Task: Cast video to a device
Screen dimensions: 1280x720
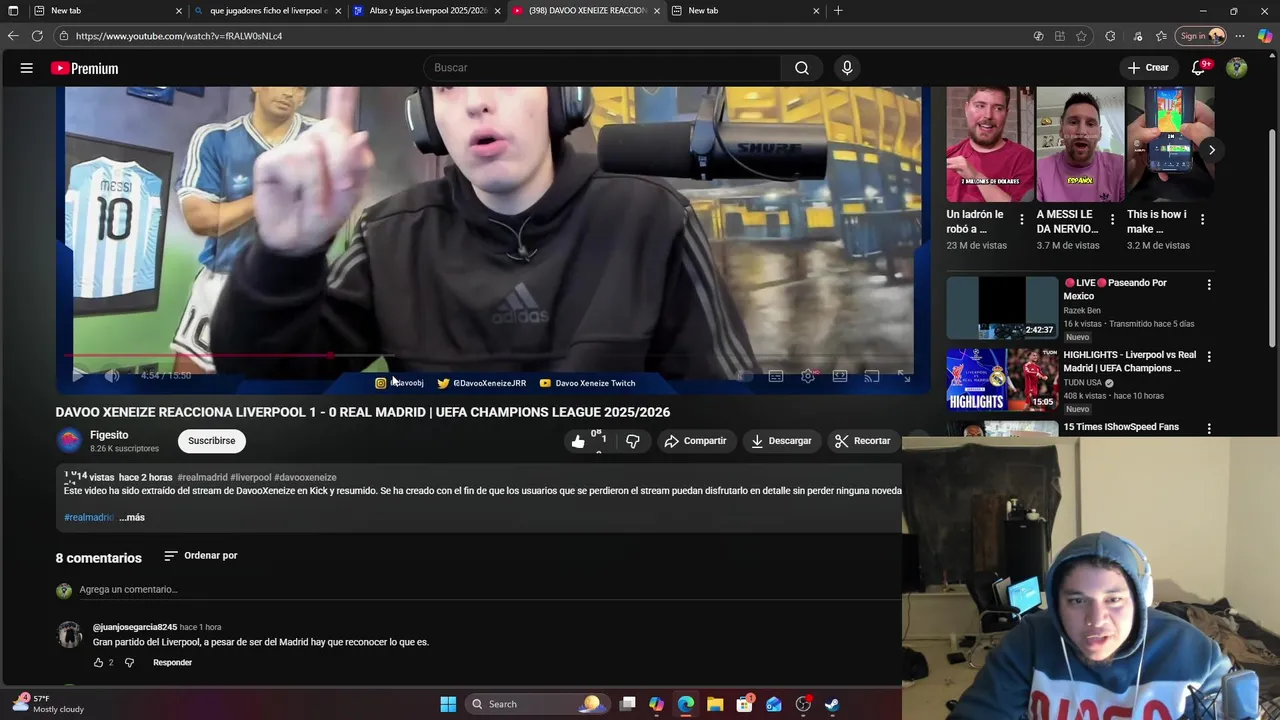Action: 872,376
